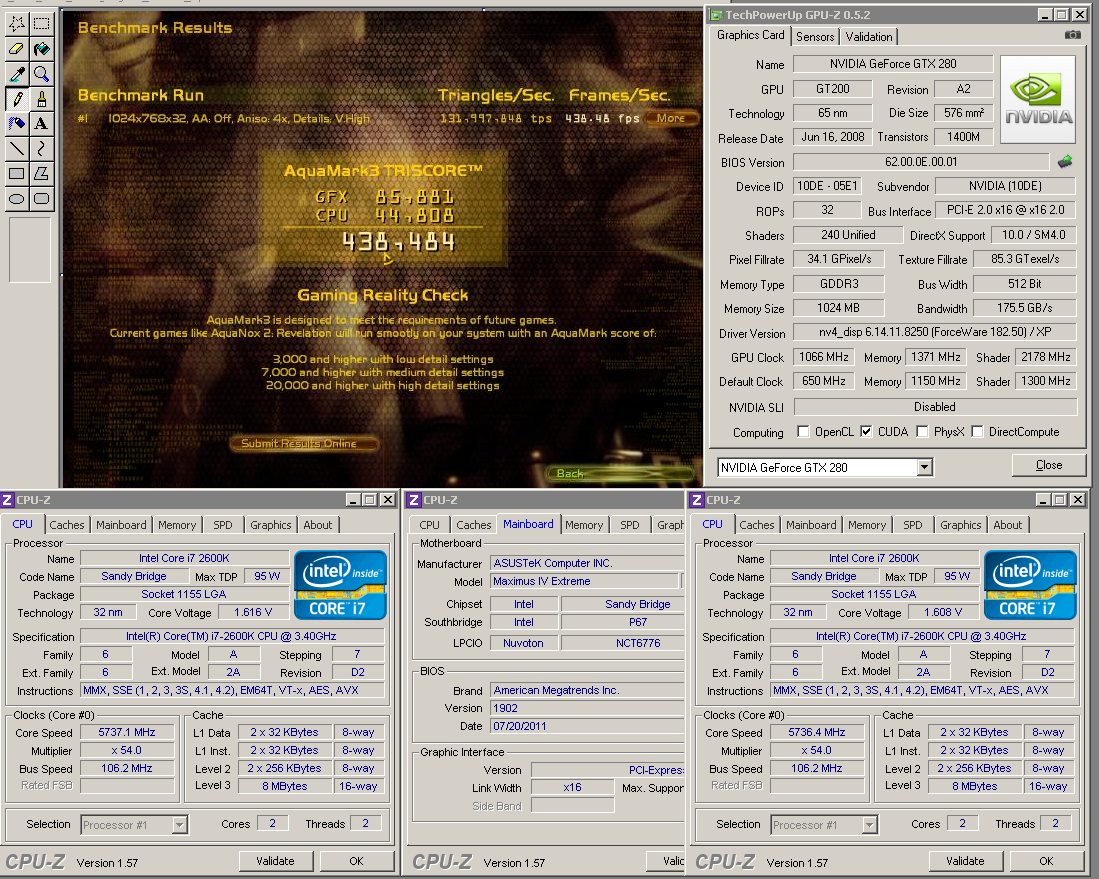Toggle the DirectCompute checkbox in GPU-Z
The height and width of the screenshot is (879, 1099).
tap(977, 432)
